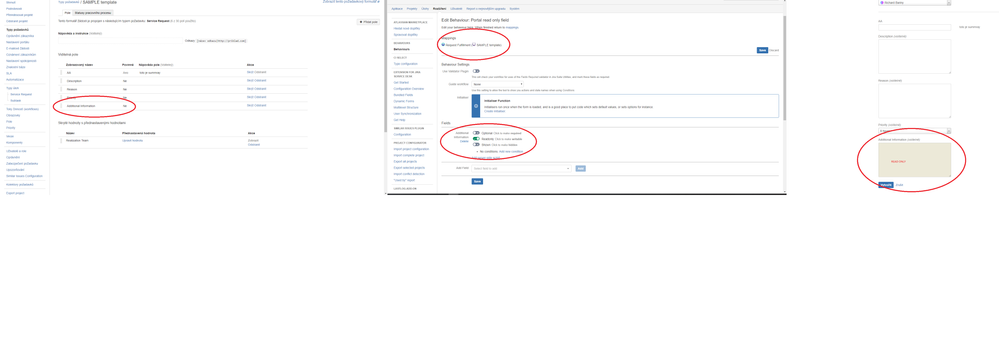Viewport: 999px width, 362px height.
Task: Click the Reason text area in portal form
Action: (x=914, y=101)
